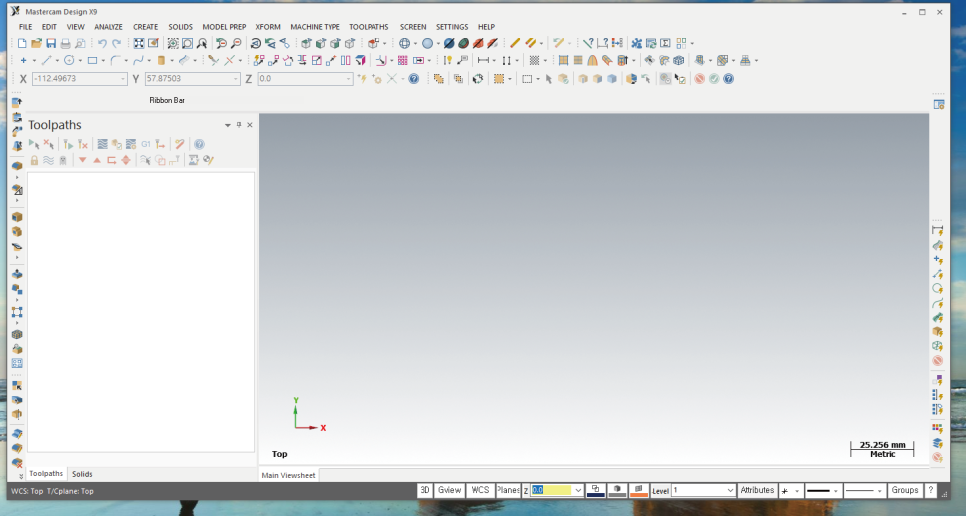Open the Level number dropdown
The image size is (966, 516).
click(x=730, y=491)
